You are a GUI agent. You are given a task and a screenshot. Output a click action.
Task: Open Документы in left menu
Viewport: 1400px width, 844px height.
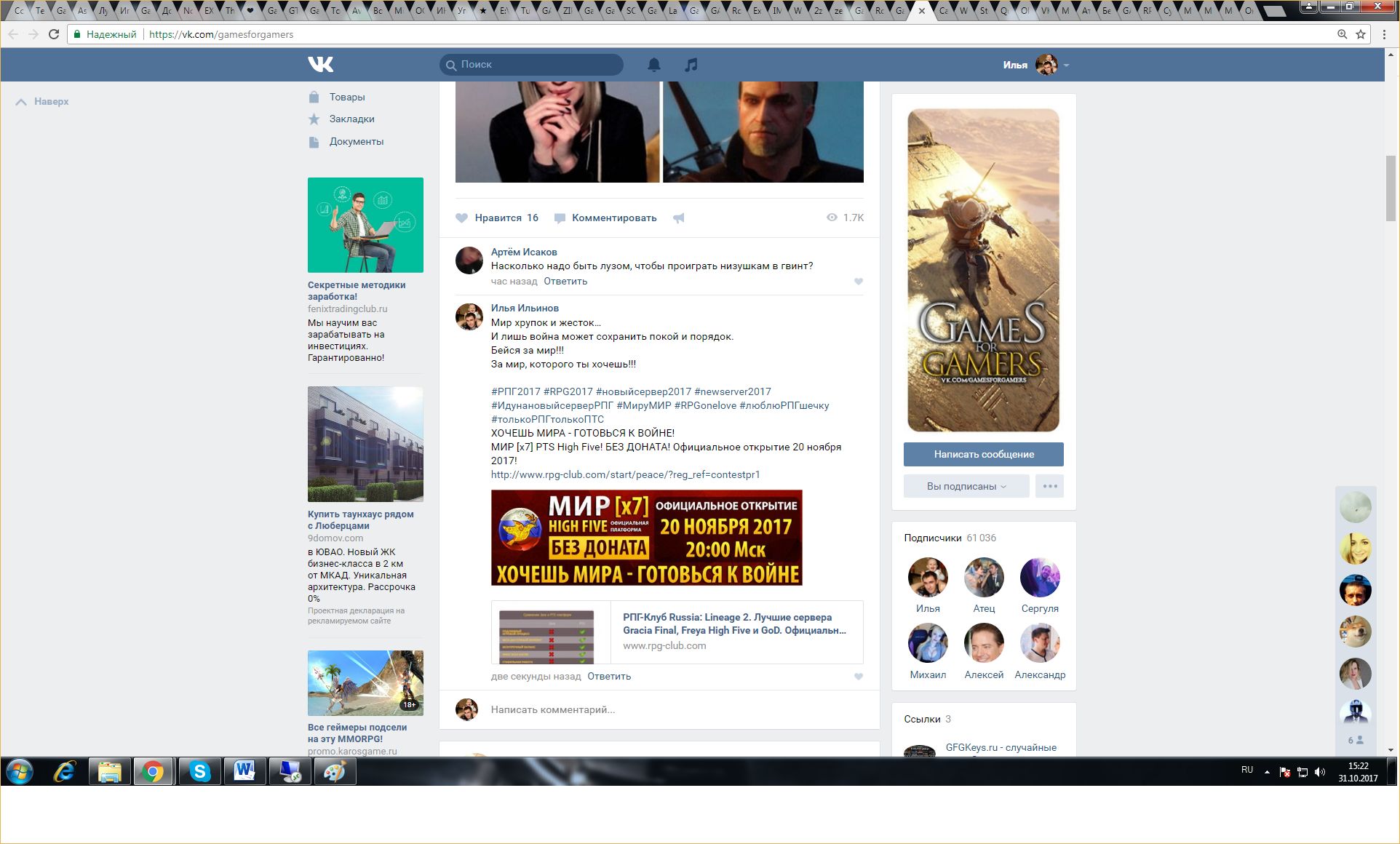coord(356,141)
